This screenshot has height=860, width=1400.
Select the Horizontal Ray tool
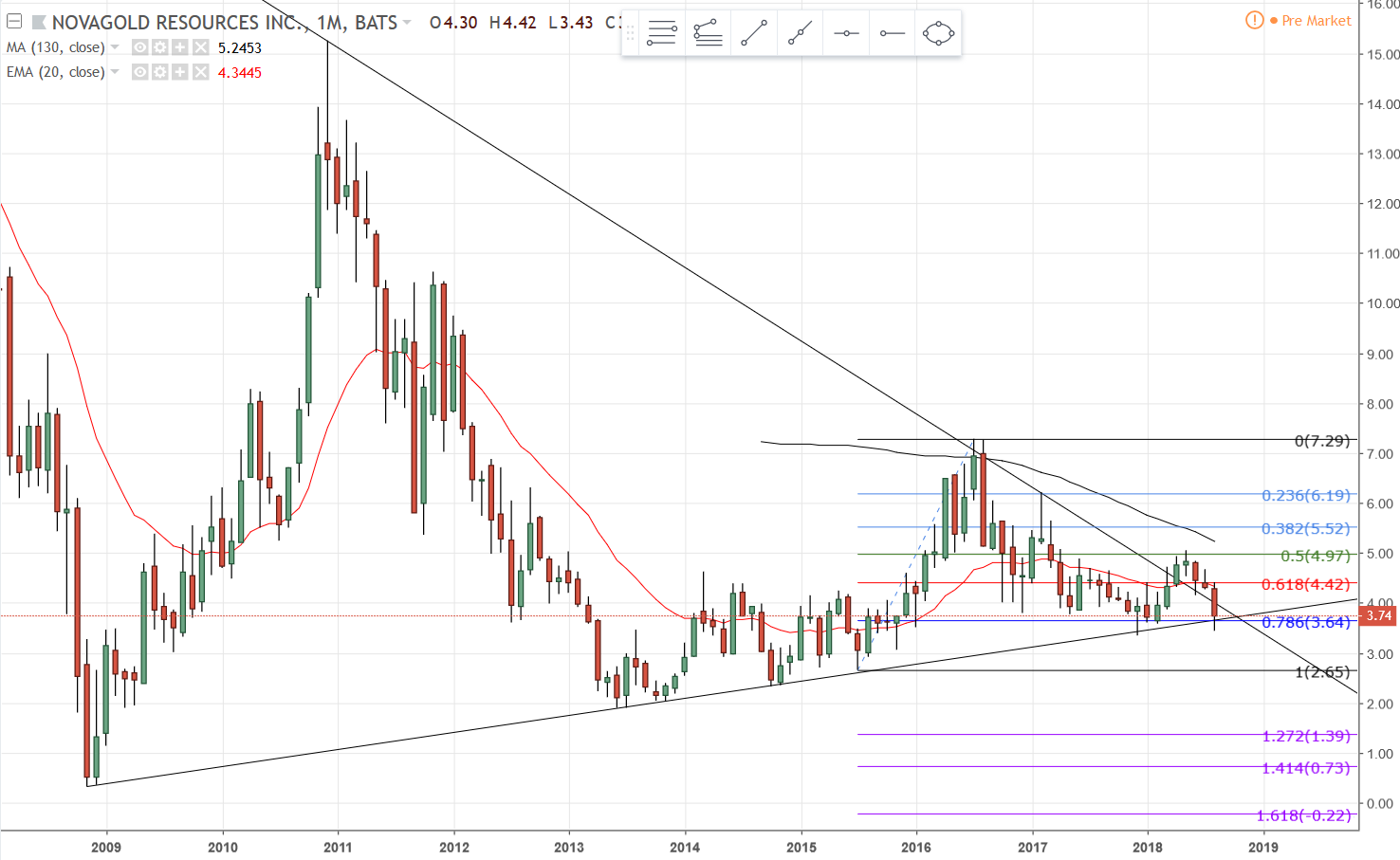coord(892,34)
